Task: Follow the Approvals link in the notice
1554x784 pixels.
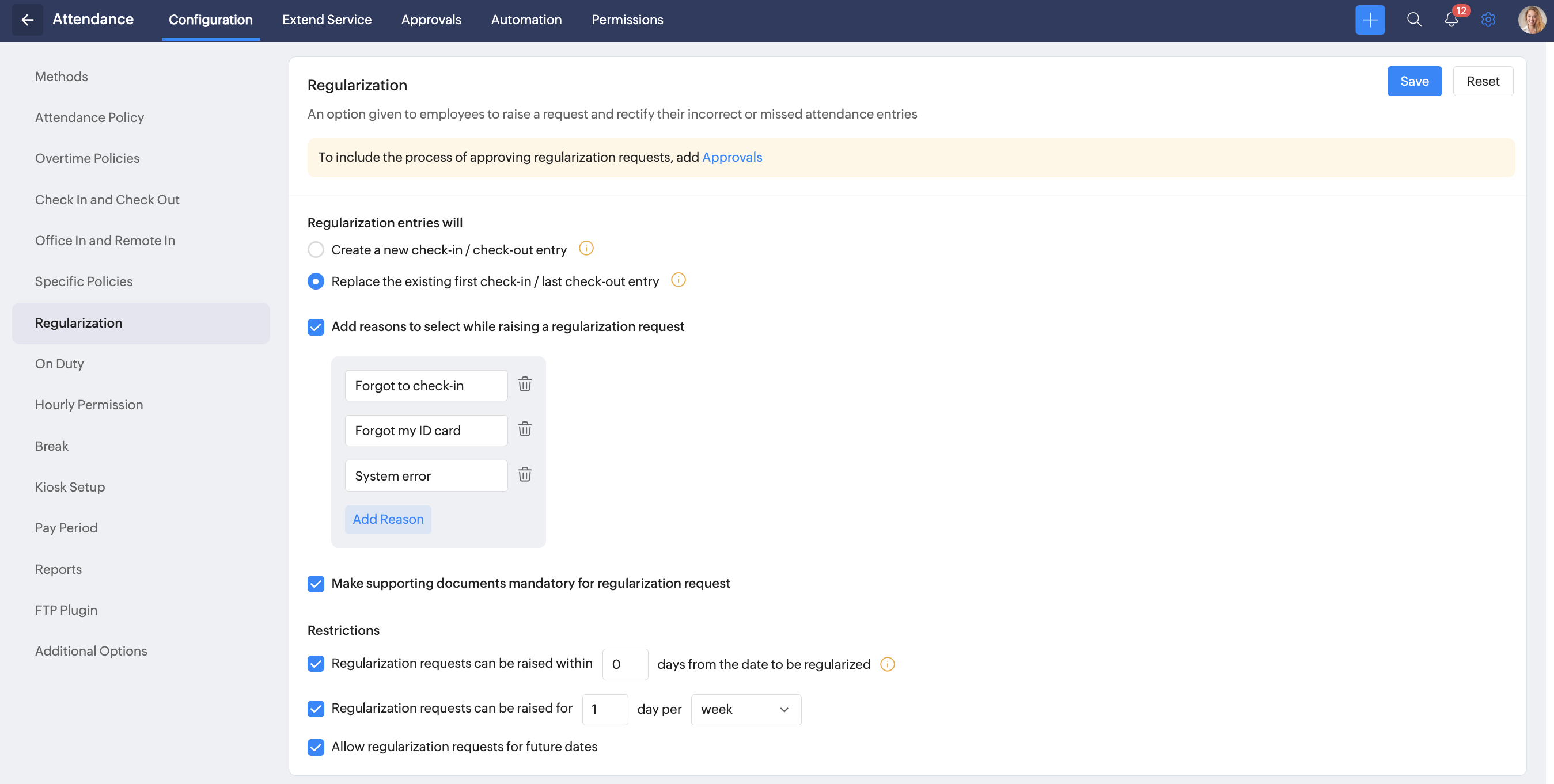Action: [731, 157]
